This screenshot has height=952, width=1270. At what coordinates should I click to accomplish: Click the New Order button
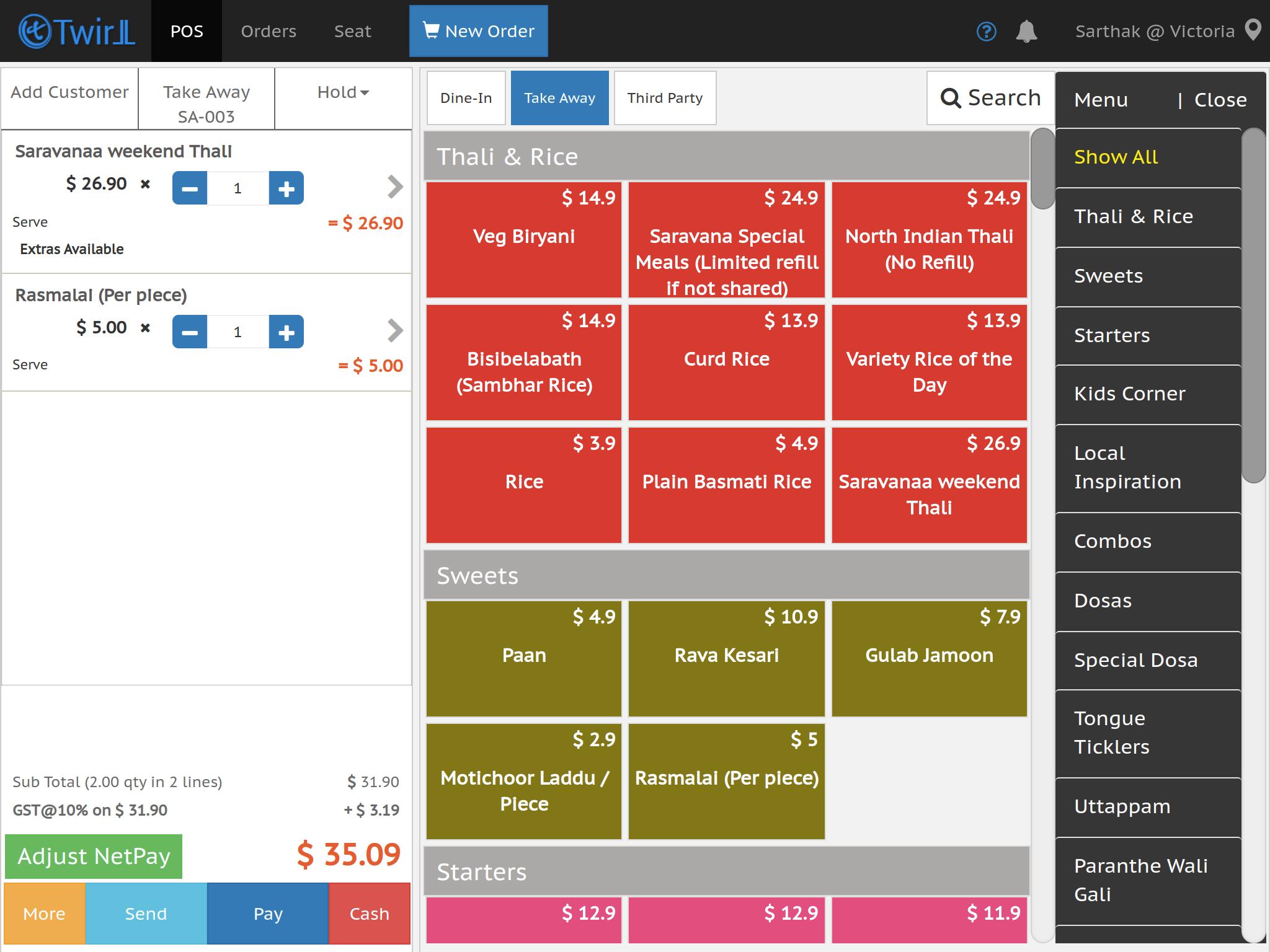pyautogui.click(x=478, y=31)
